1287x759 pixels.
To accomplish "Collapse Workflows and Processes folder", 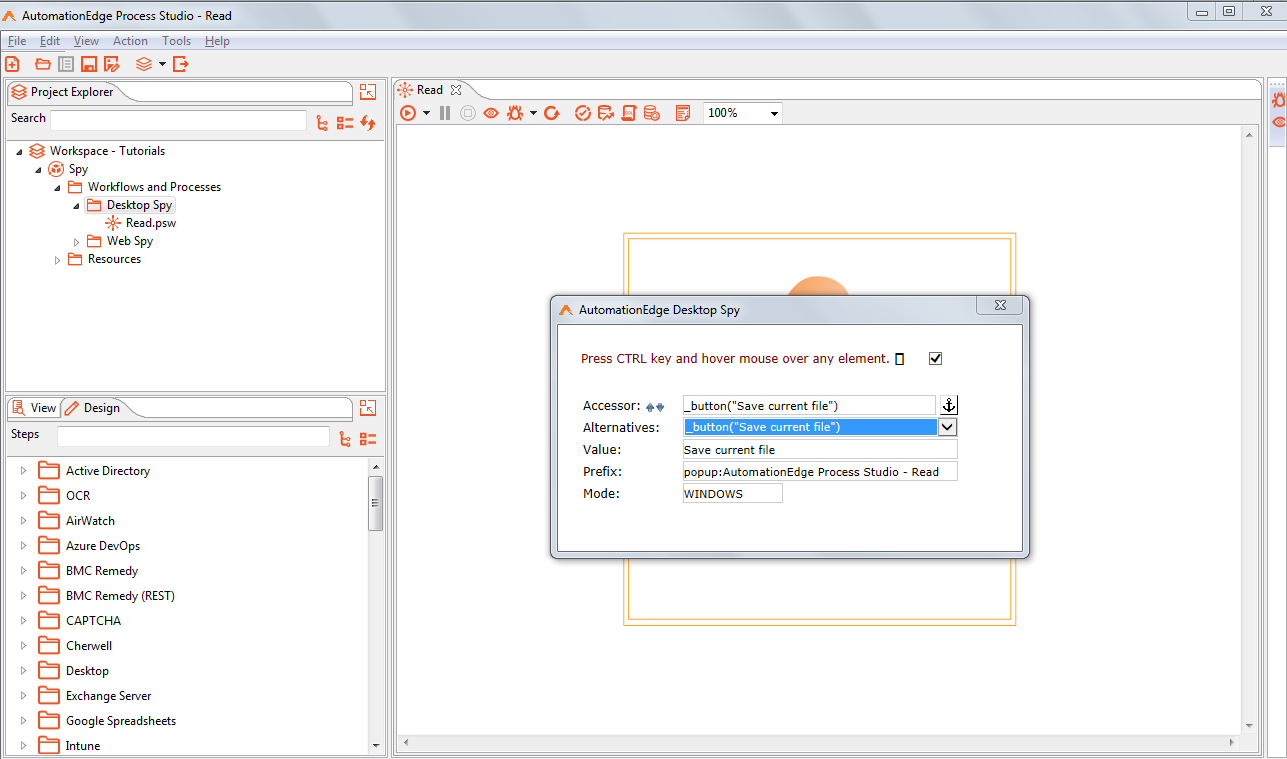I will click(57, 187).
